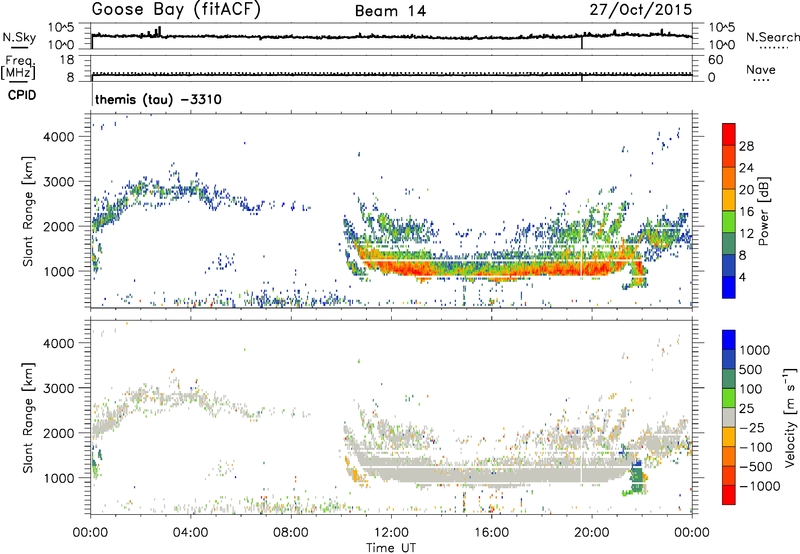Click the '08:00' time axis label
The height and width of the screenshot is (554, 800).
pos(291,533)
